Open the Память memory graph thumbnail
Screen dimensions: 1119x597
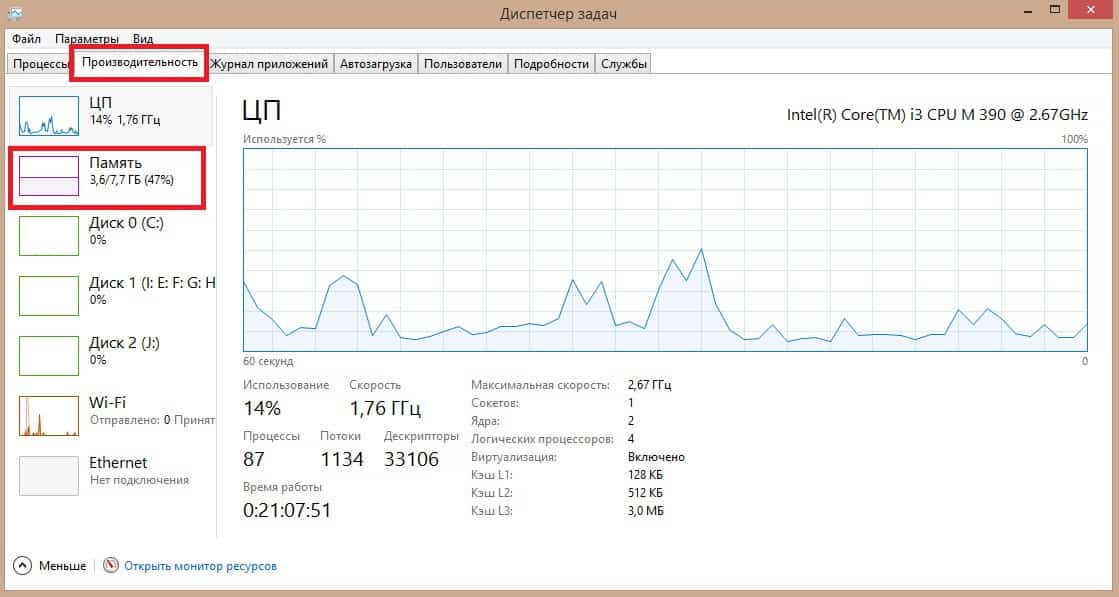click(x=49, y=175)
